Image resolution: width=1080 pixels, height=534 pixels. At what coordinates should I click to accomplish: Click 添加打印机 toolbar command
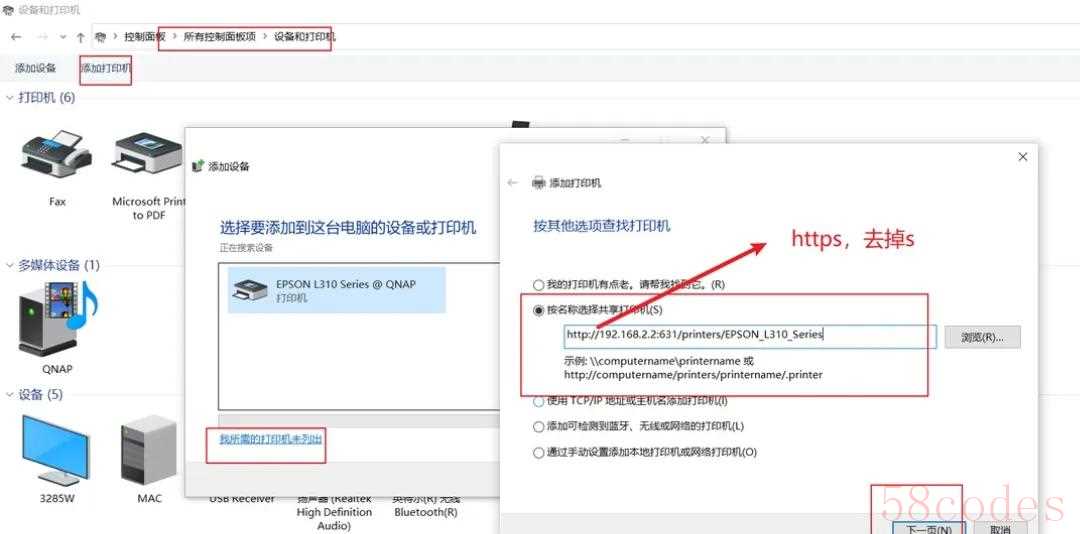point(105,68)
